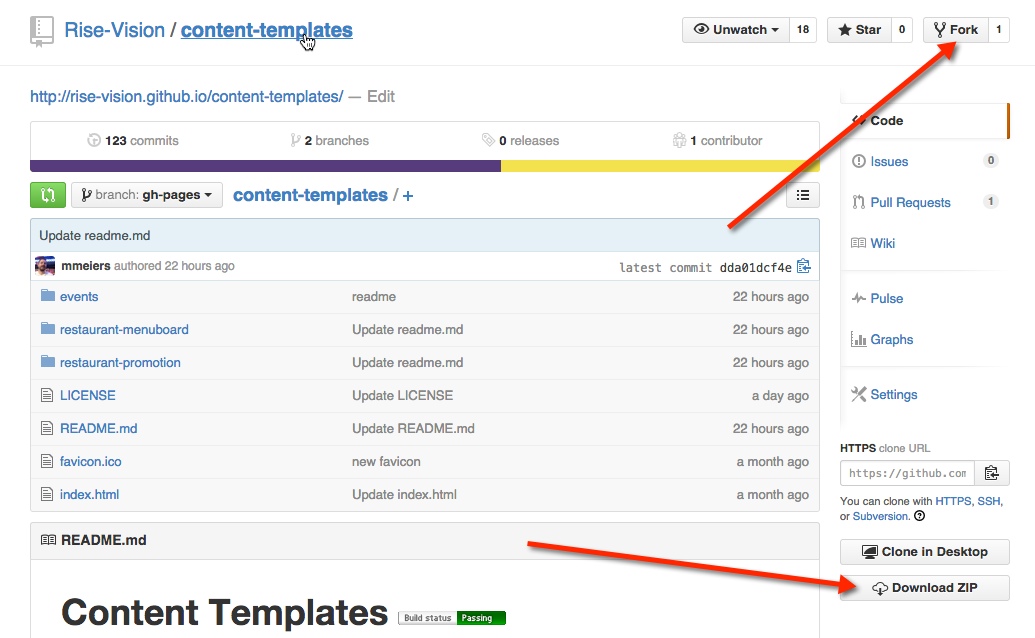
Task: Click the repository book icon
Action: 42,31
